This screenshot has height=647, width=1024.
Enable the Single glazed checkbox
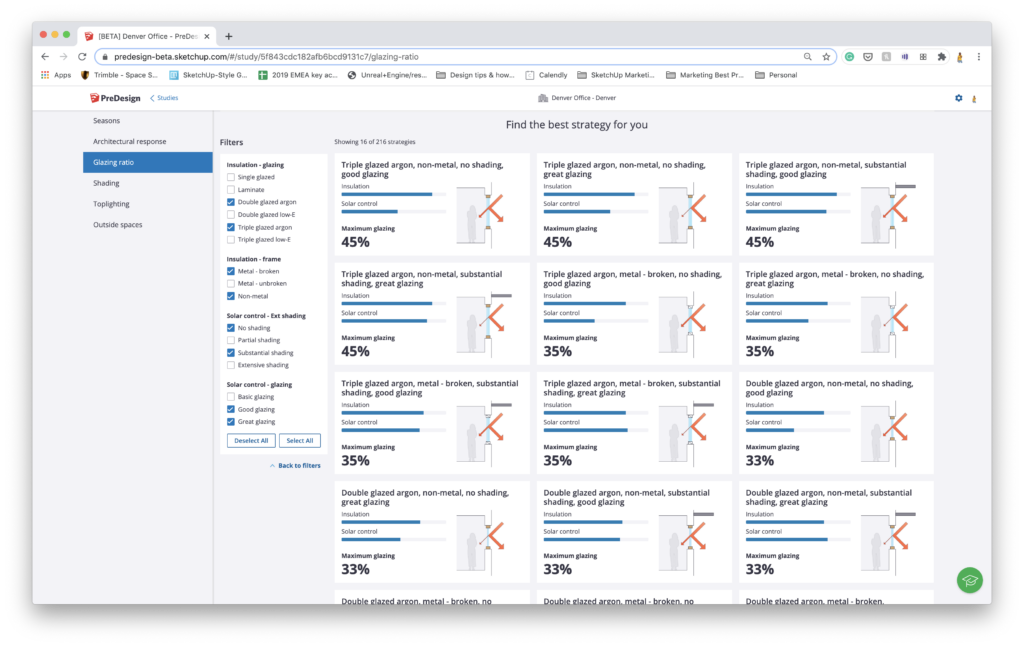[x=231, y=177]
